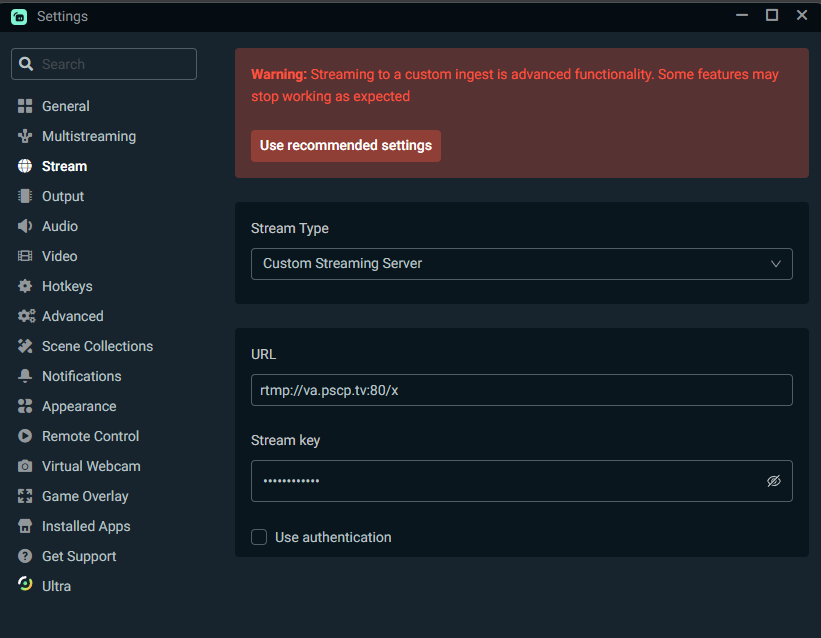Select the Ultra membership icon
The image size is (821, 638).
24,586
